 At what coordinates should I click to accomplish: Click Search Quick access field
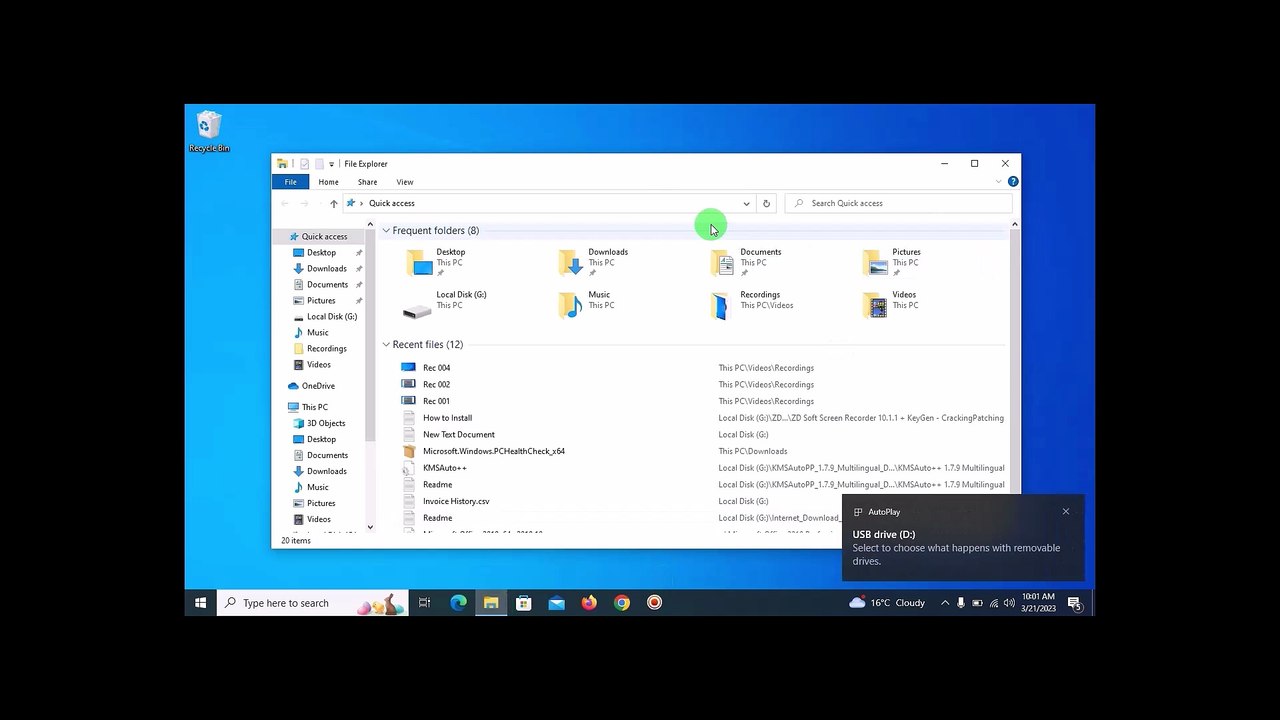[900, 203]
